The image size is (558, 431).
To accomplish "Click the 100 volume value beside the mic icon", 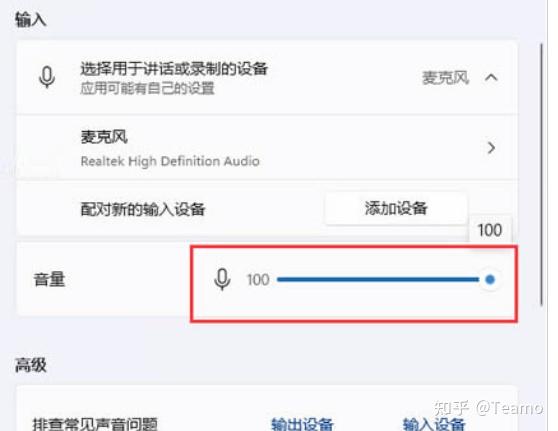I will [x=258, y=280].
